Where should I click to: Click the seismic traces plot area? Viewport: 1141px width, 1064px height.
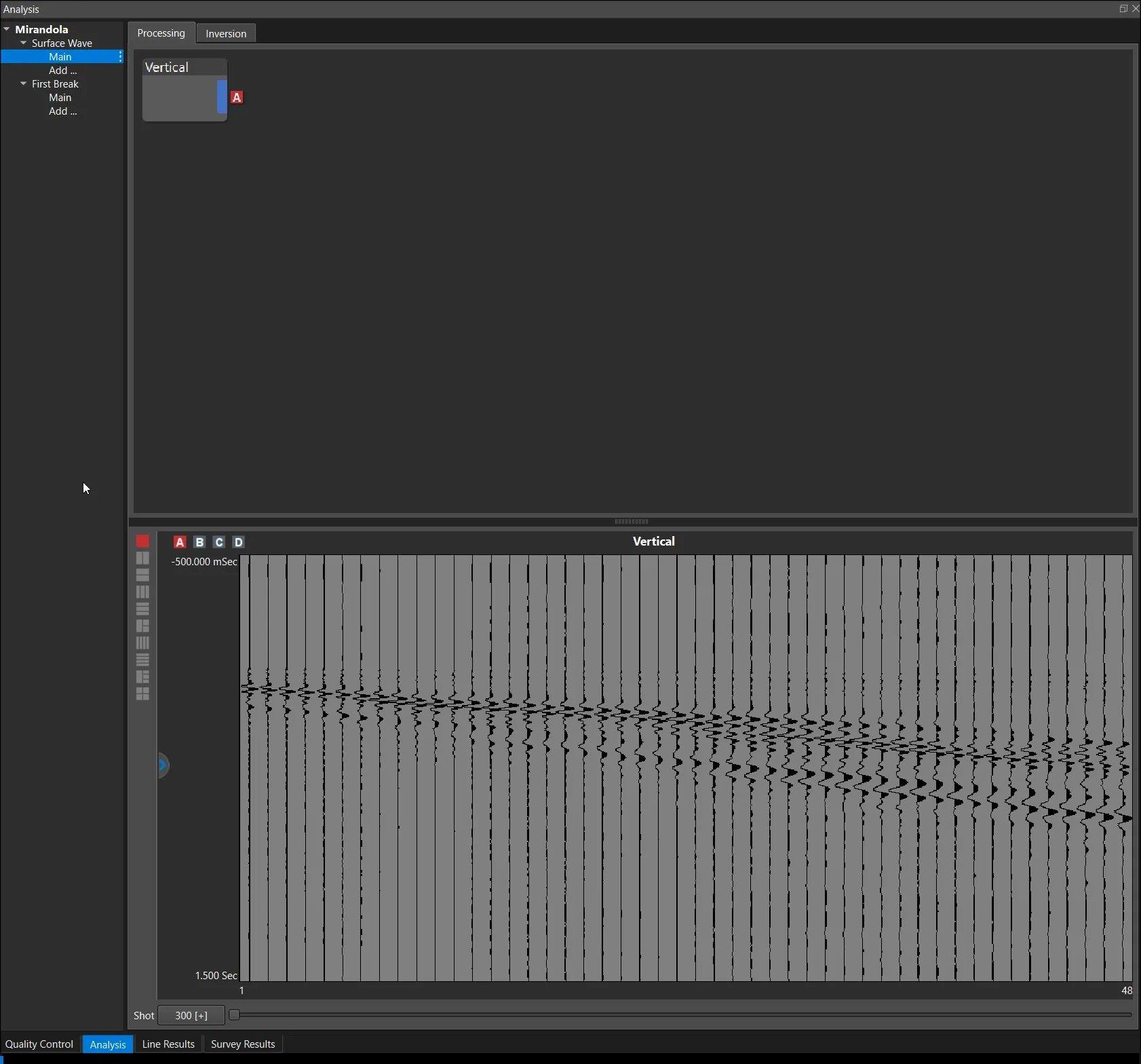point(686,768)
